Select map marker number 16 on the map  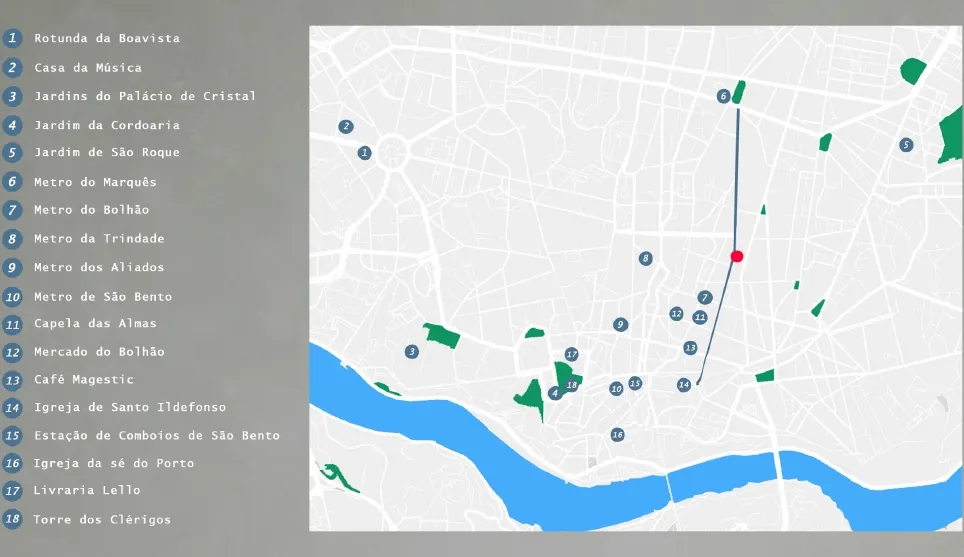click(x=617, y=434)
